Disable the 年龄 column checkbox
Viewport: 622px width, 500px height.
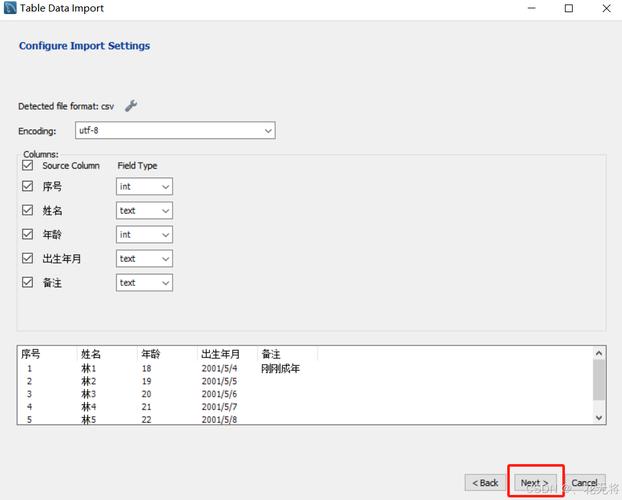tap(27, 234)
